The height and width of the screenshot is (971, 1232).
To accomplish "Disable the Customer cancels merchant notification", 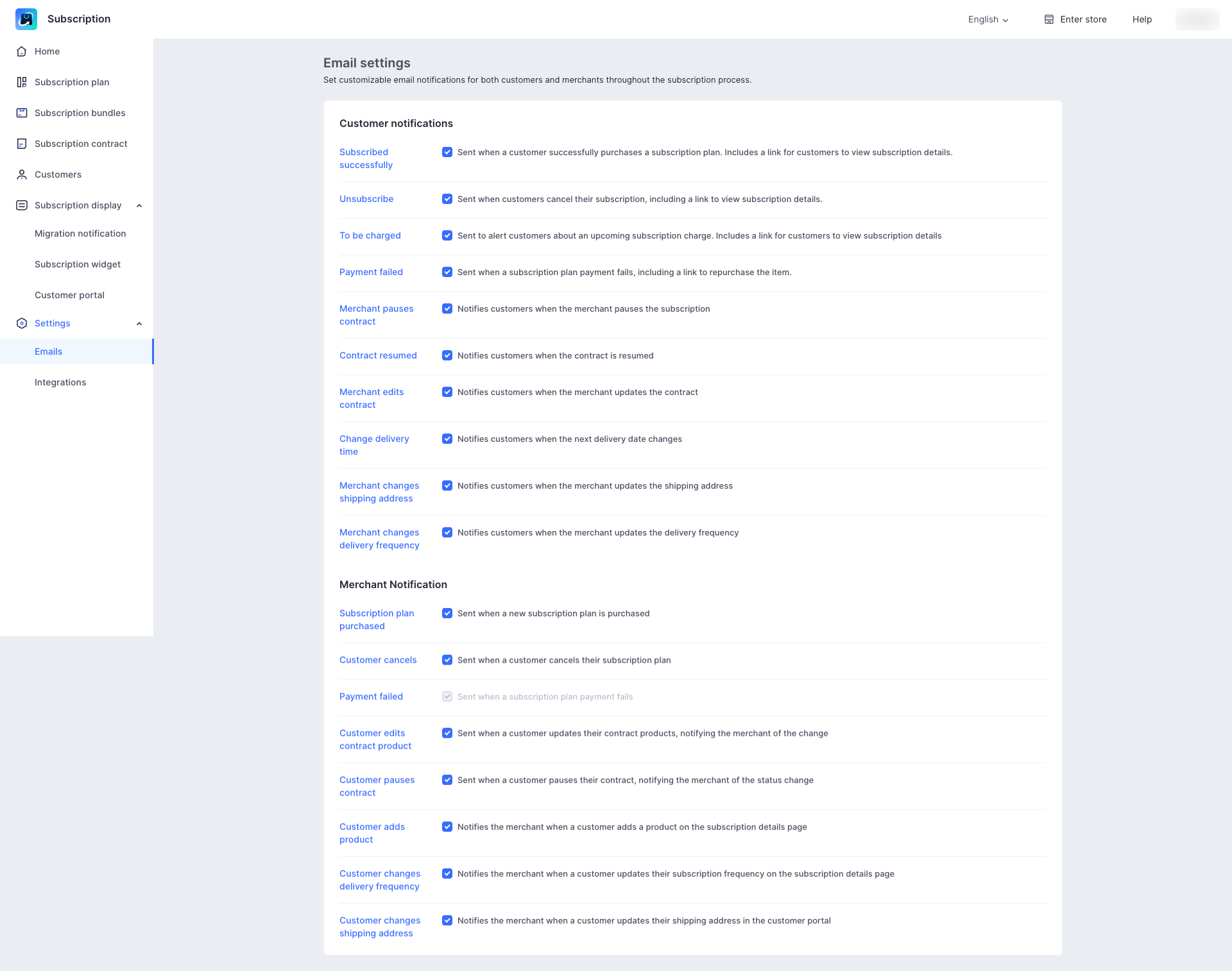I will (447, 660).
